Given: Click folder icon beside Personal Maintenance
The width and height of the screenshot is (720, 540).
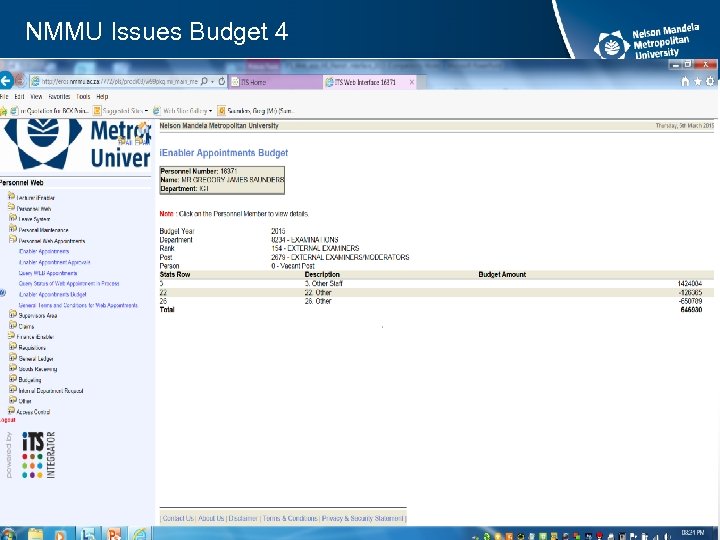Looking at the screenshot, I should [x=13, y=229].
